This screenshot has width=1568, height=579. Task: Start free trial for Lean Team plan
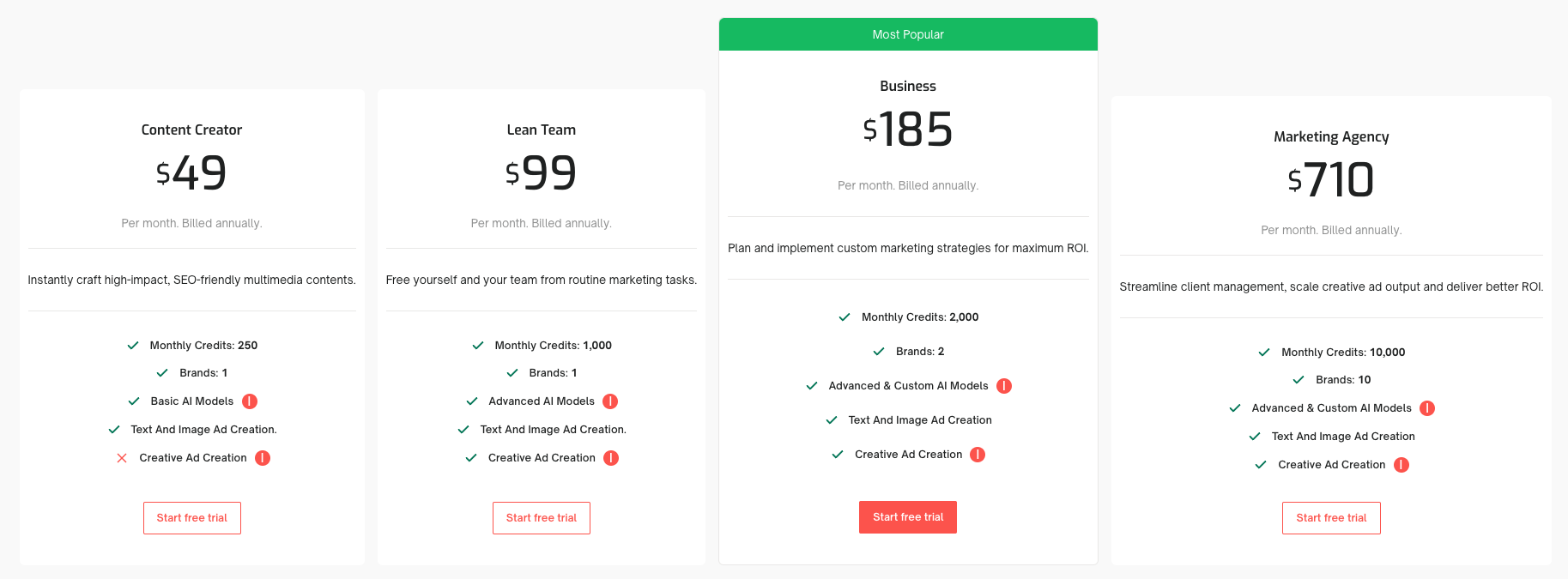coord(541,517)
